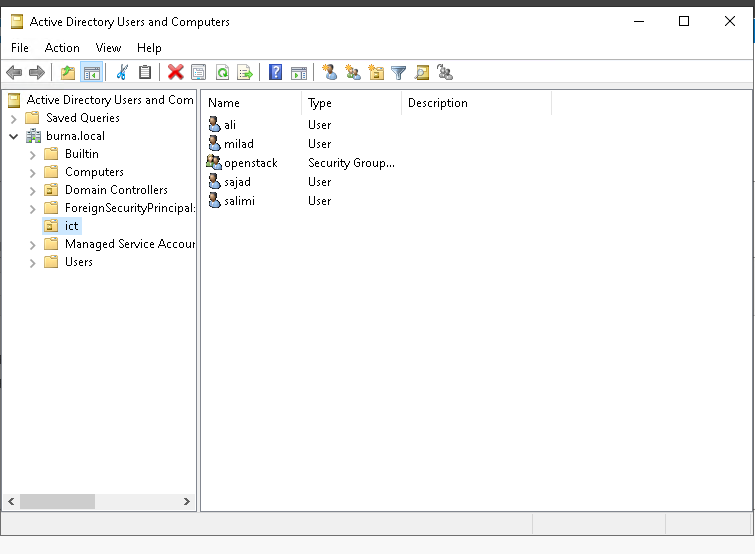Click the Create new user icon

point(329,72)
